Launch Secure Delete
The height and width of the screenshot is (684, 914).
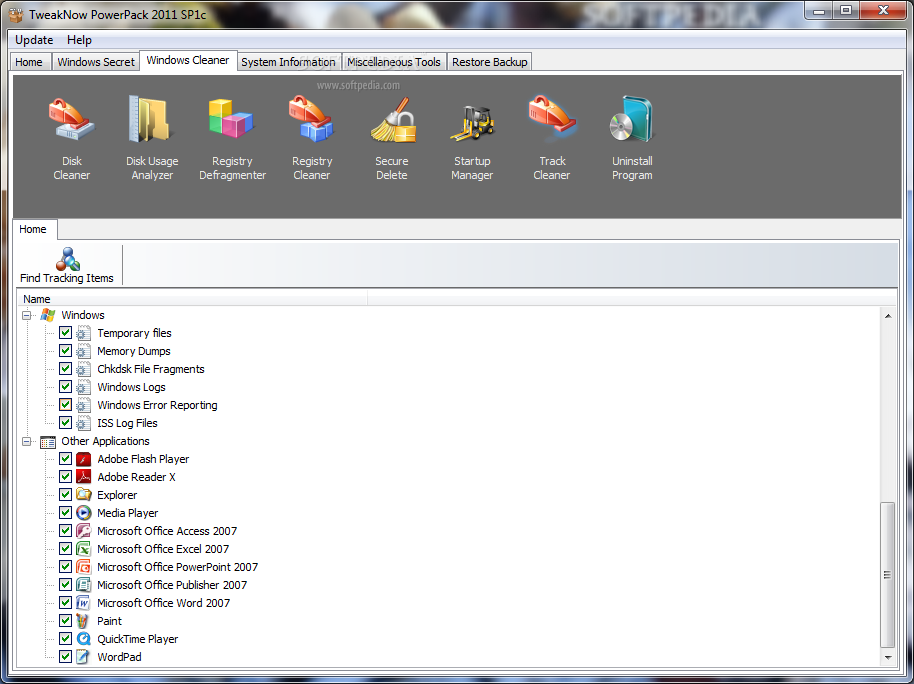392,138
